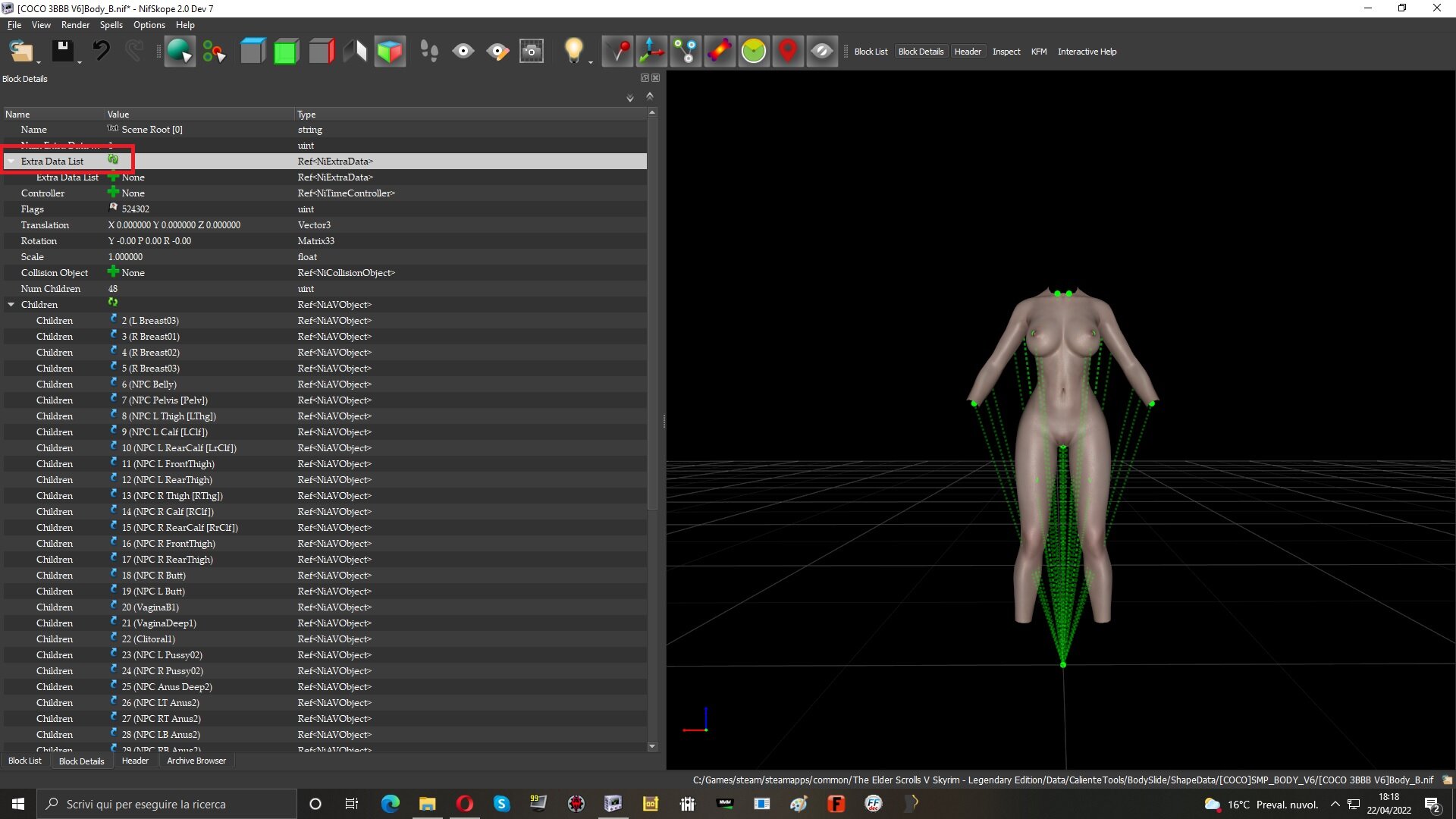Click the Block Details vertical scrollbar
Screen dimensions: 1456x819
652,428
